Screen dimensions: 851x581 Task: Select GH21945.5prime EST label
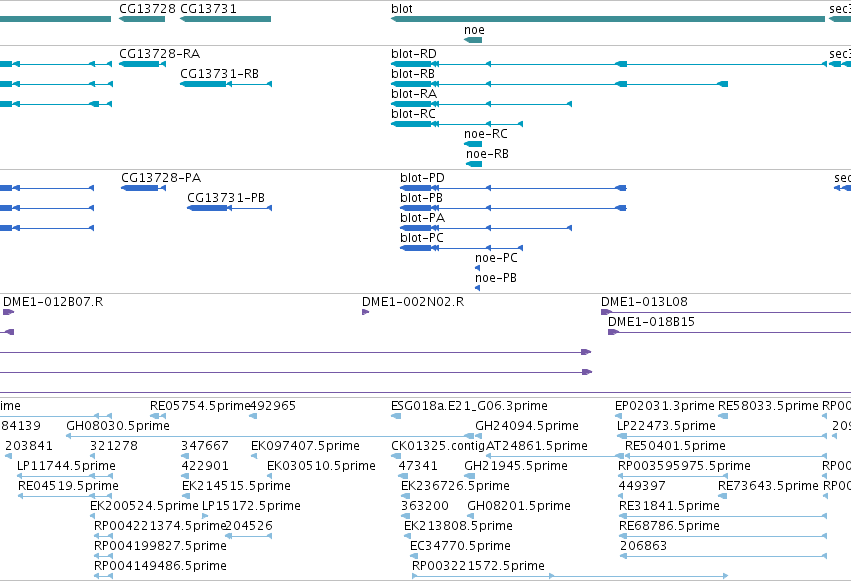tap(516, 467)
